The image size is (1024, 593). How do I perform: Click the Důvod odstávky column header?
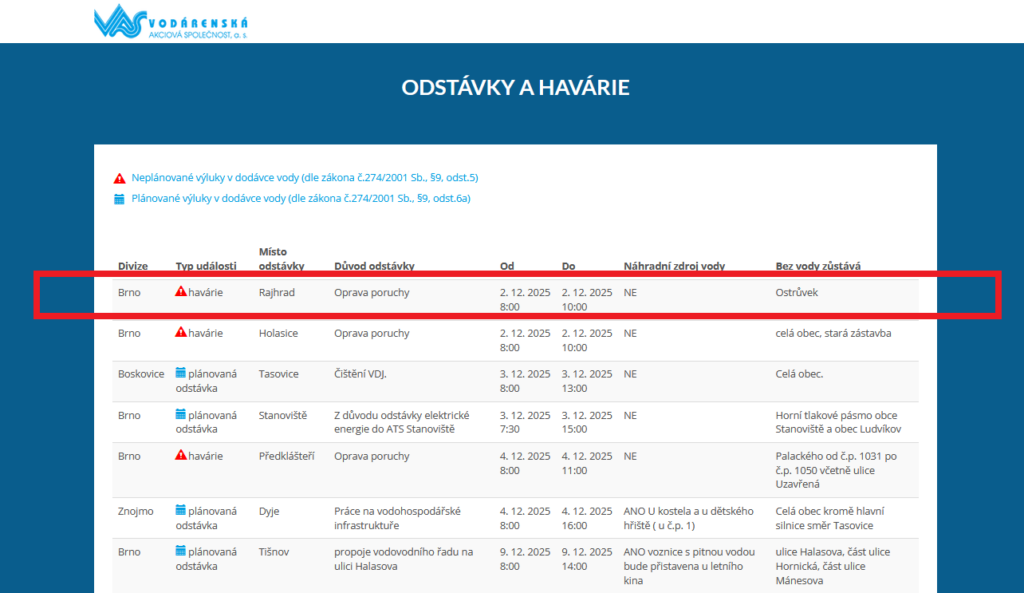[x=374, y=266]
